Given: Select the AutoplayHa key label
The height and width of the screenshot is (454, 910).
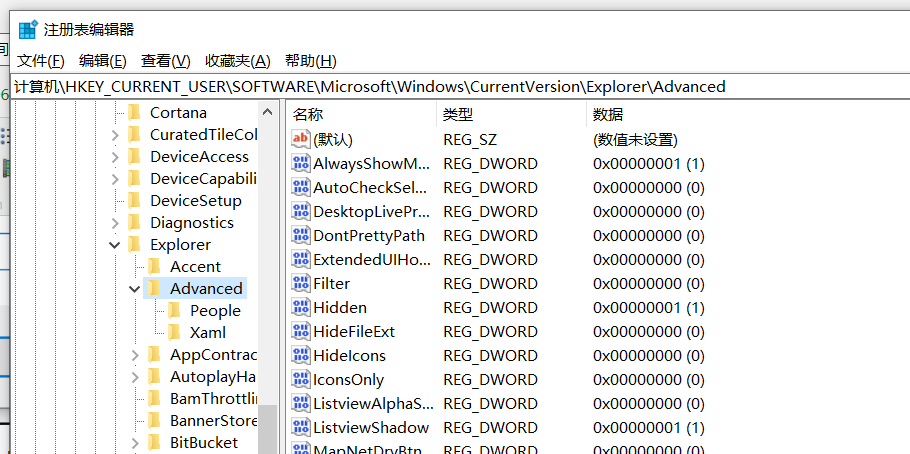Looking at the screenshot, I should pos(214,377).
